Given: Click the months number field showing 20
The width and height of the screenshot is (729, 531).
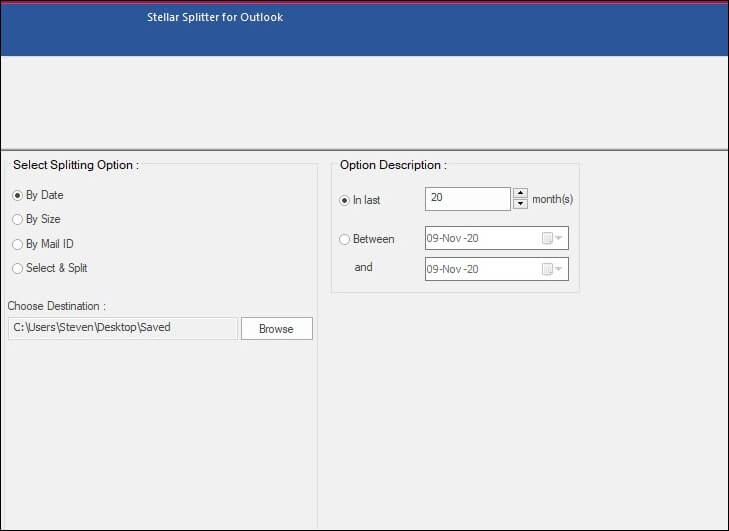Looking at the screenshot, I should click(468, 199).
